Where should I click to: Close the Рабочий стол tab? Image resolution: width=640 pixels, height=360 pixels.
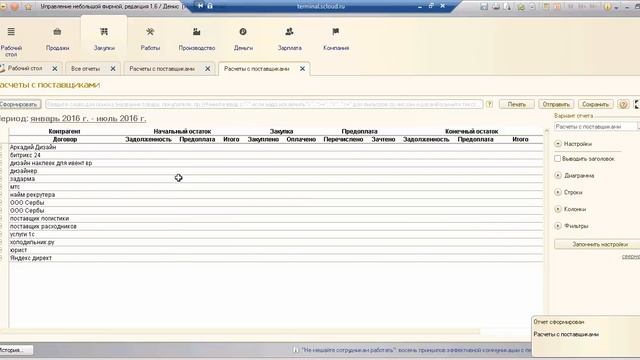pyautogui.click(x=55, y=69)
